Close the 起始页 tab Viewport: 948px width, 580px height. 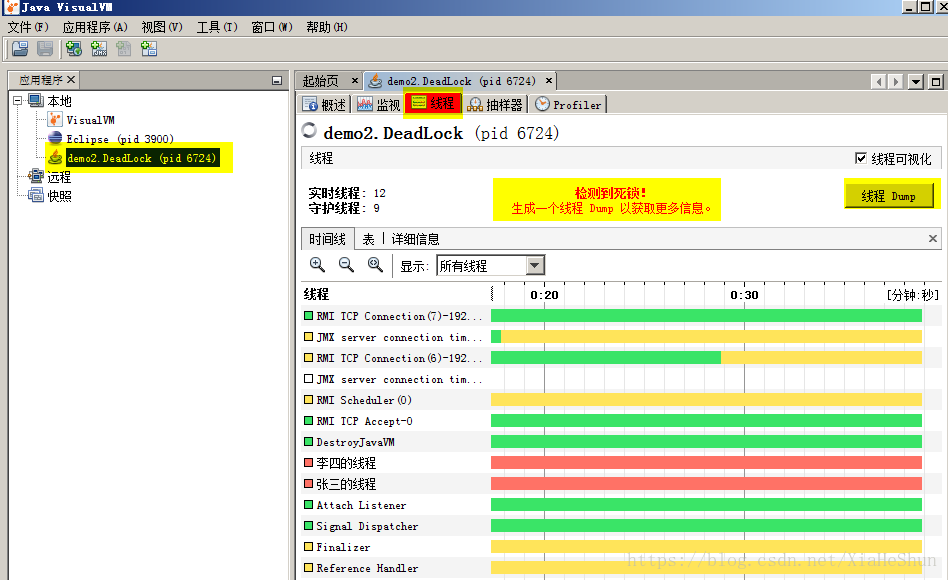pyautogui.click(x=355, y=80)
